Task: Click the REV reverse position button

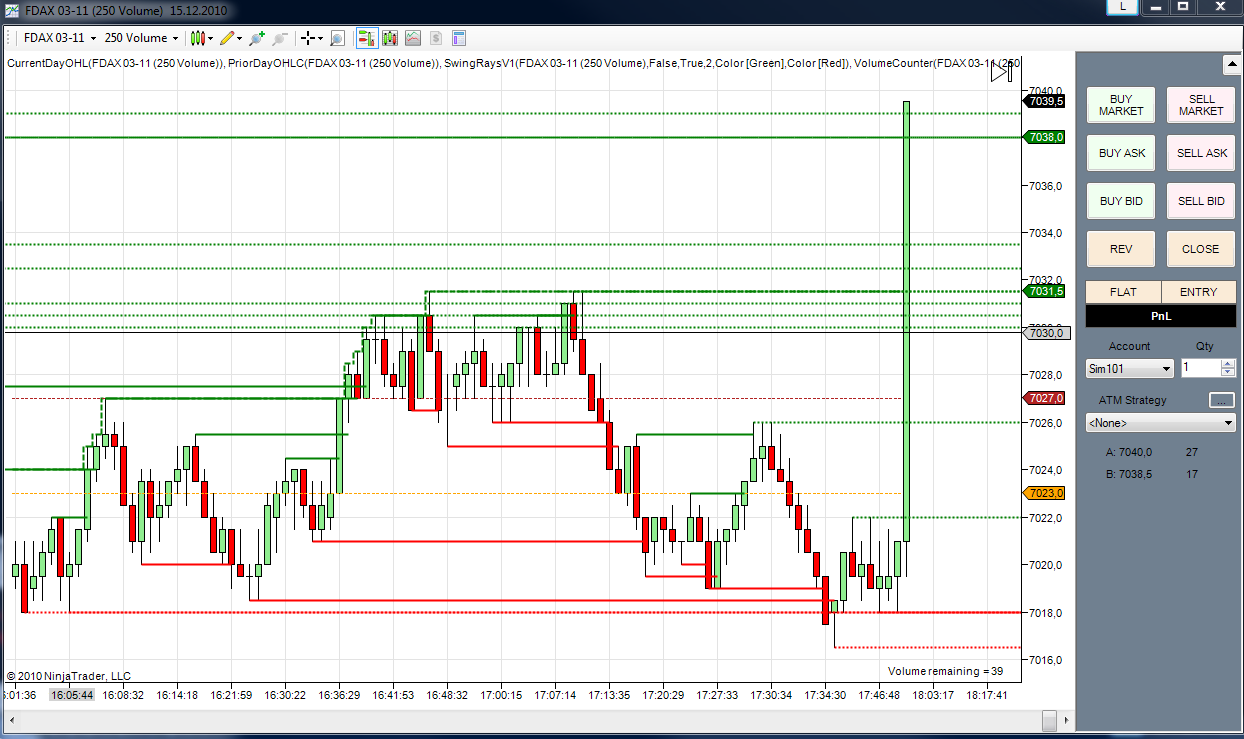Action: (1121, 249)
